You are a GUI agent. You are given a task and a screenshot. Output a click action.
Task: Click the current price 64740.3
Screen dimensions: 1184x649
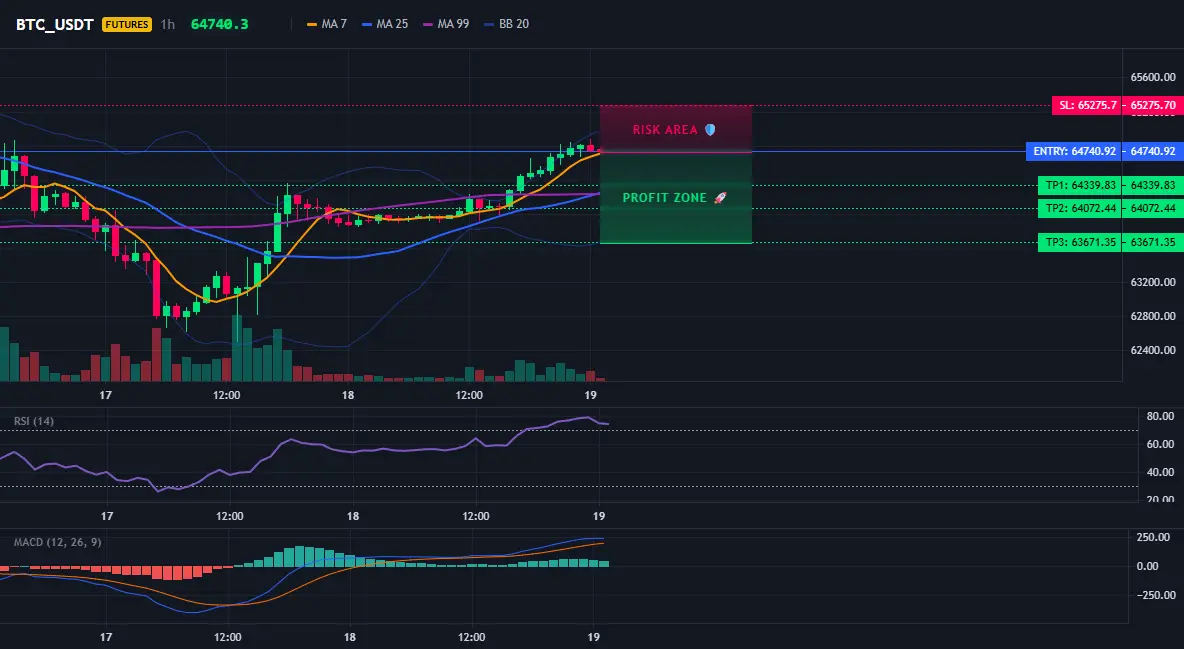220,24
